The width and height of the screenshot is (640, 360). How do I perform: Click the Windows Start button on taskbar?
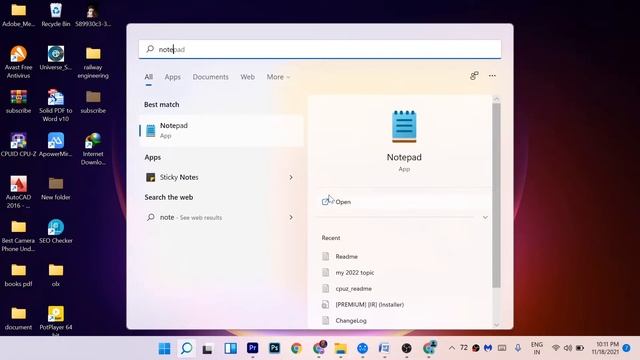click(x=164, y=348)
